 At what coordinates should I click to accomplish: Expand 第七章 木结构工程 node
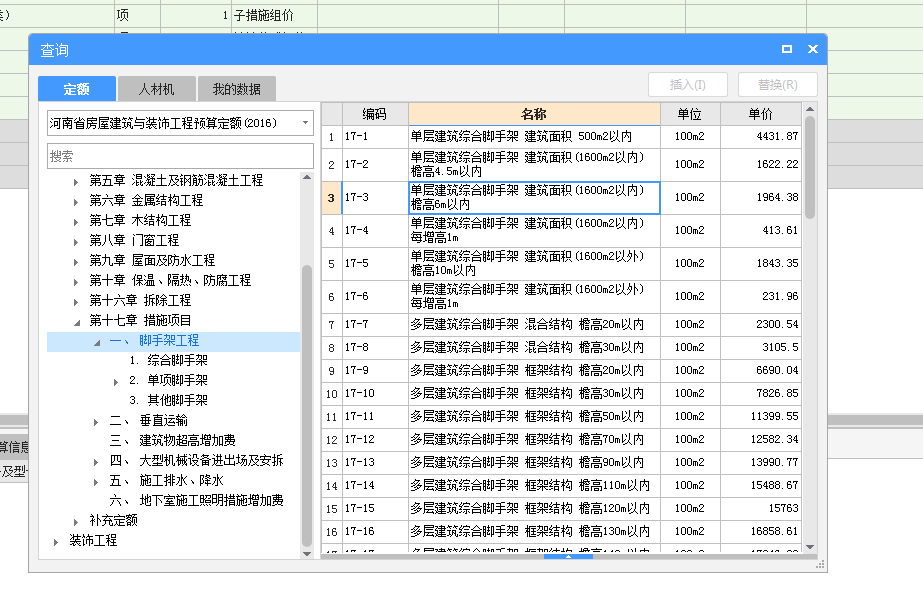[x=76, y=222]
